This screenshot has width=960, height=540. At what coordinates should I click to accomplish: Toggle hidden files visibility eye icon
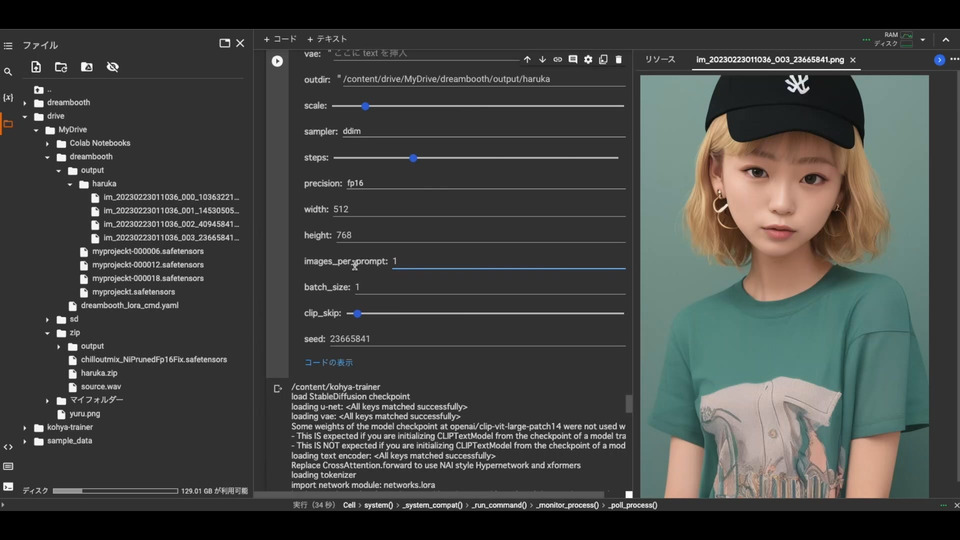tap(112, 67)
